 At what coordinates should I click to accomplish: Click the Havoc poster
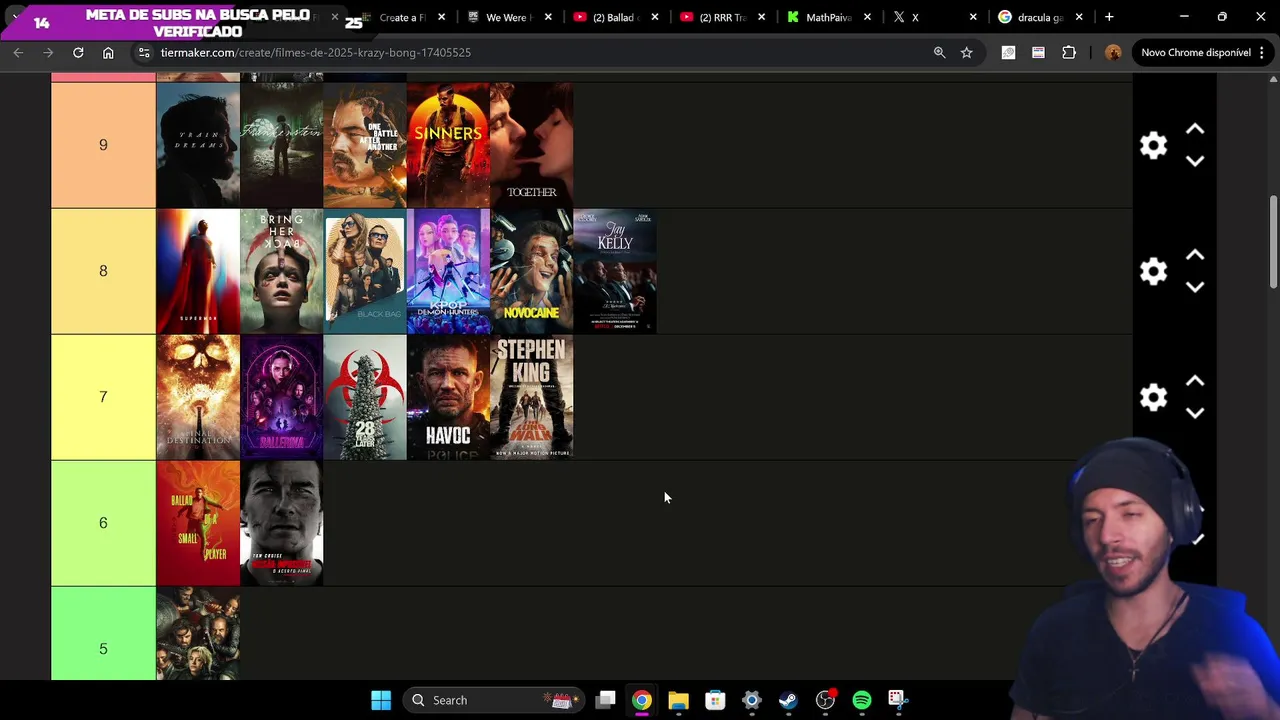click(x=448, y=397)
